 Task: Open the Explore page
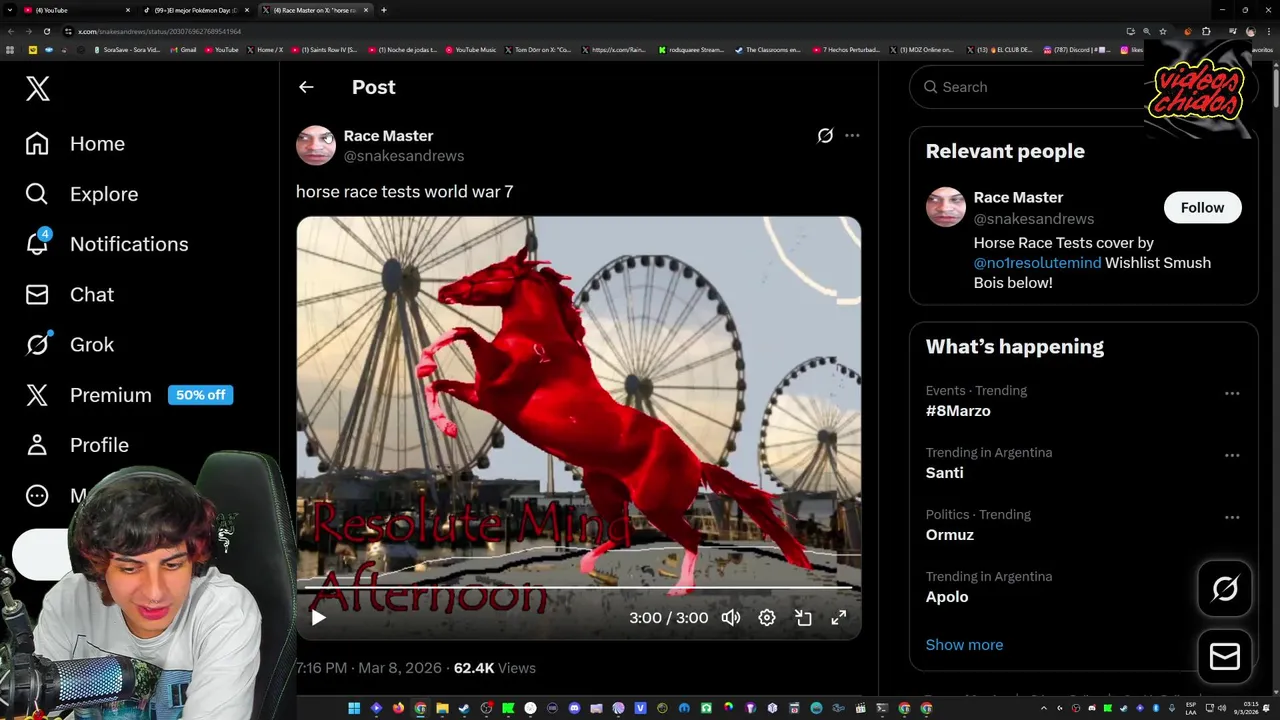click(82, 194)
